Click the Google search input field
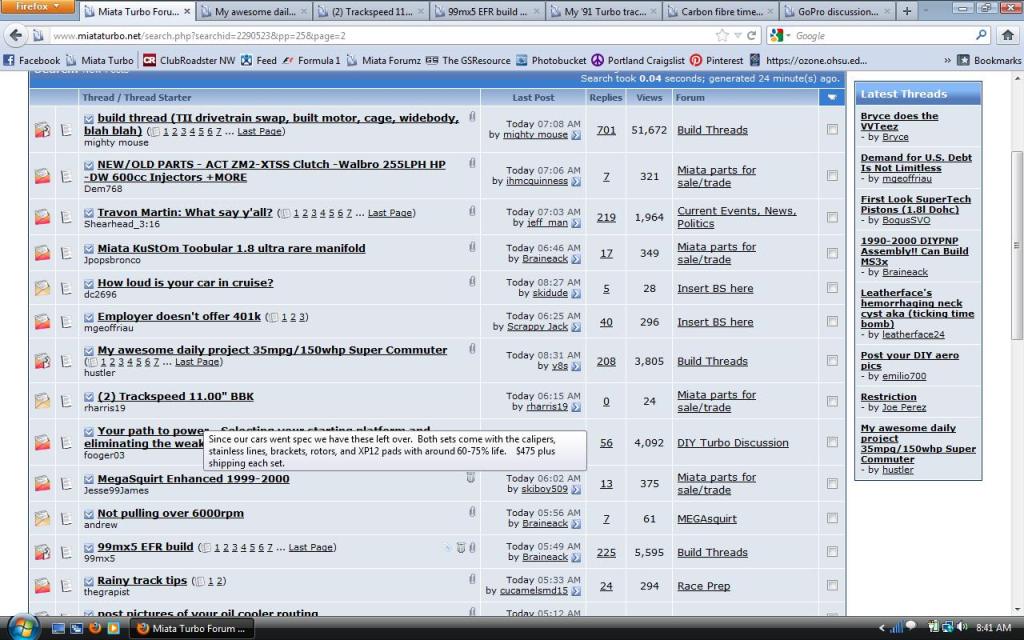The width and height of the screenshot is (1024, 640). (882, 35)
